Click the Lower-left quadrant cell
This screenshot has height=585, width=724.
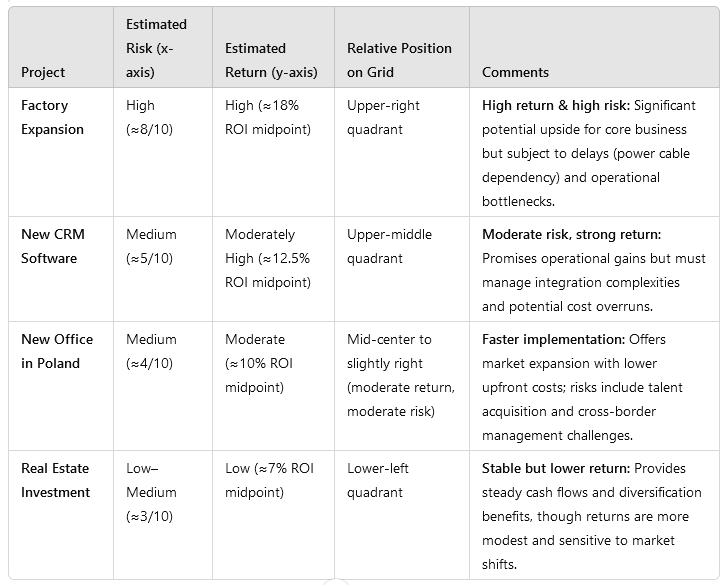378,480
